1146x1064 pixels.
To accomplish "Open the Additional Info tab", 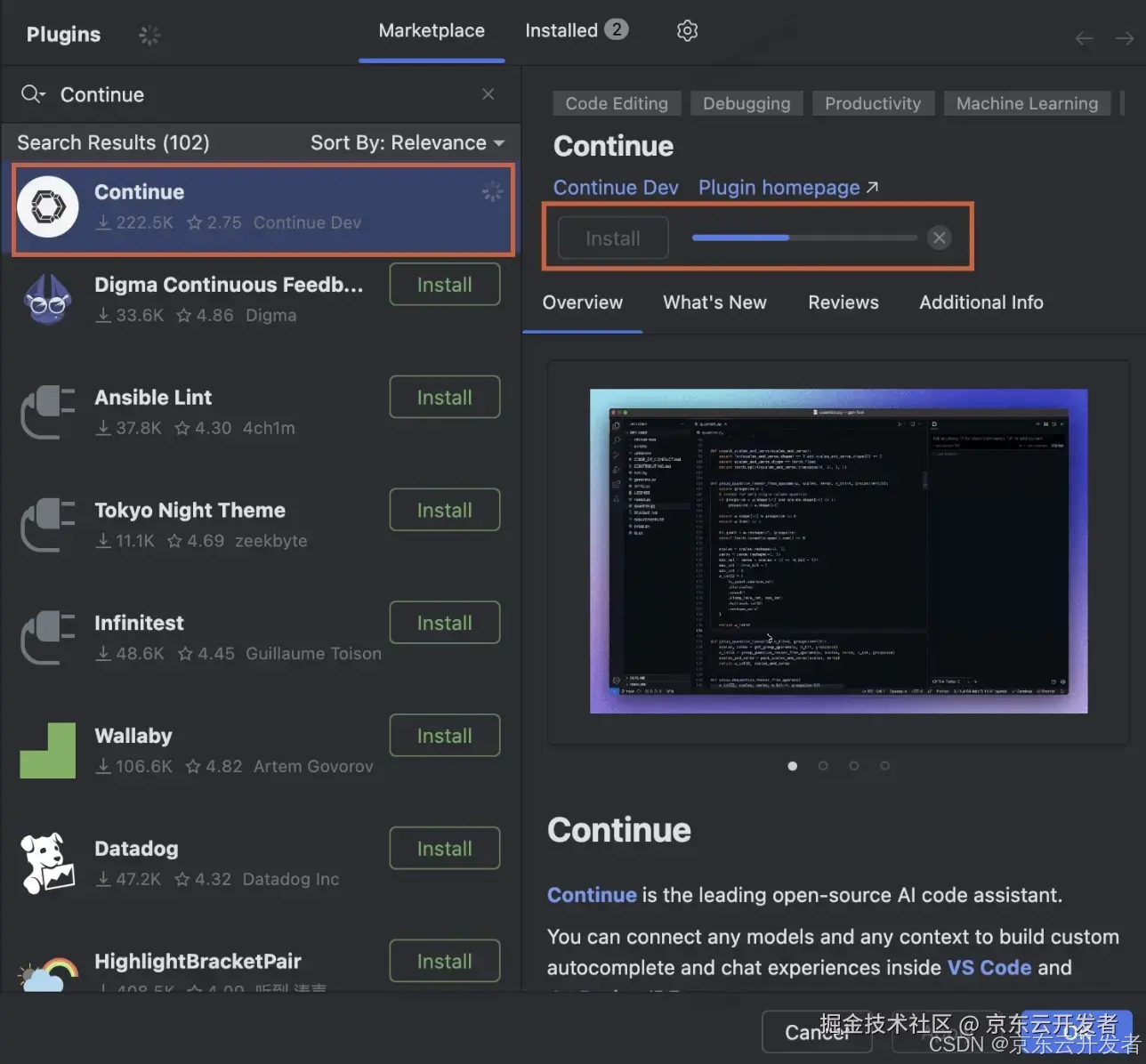I will [981, 302].
